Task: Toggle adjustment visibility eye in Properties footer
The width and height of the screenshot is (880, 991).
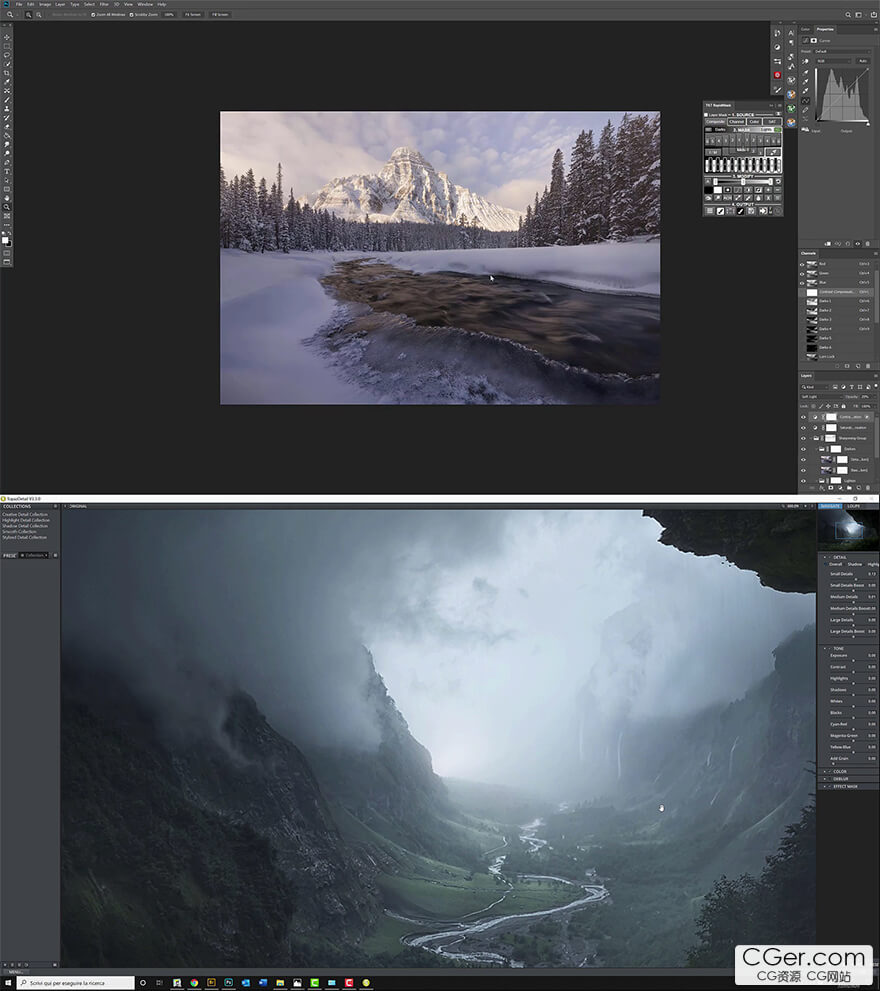Action: click(x=858, y=244)
